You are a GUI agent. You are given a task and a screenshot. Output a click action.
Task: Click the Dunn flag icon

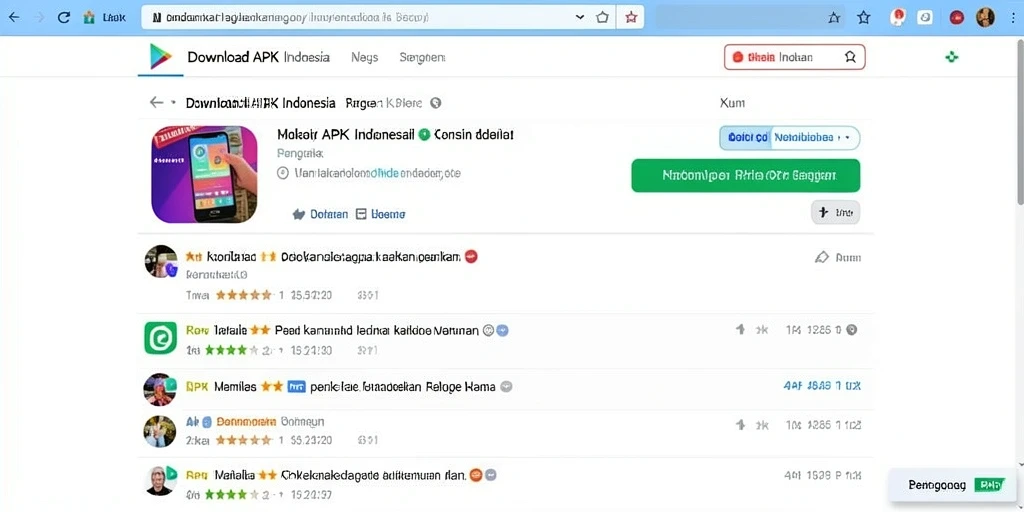click(x=822, y=257)
